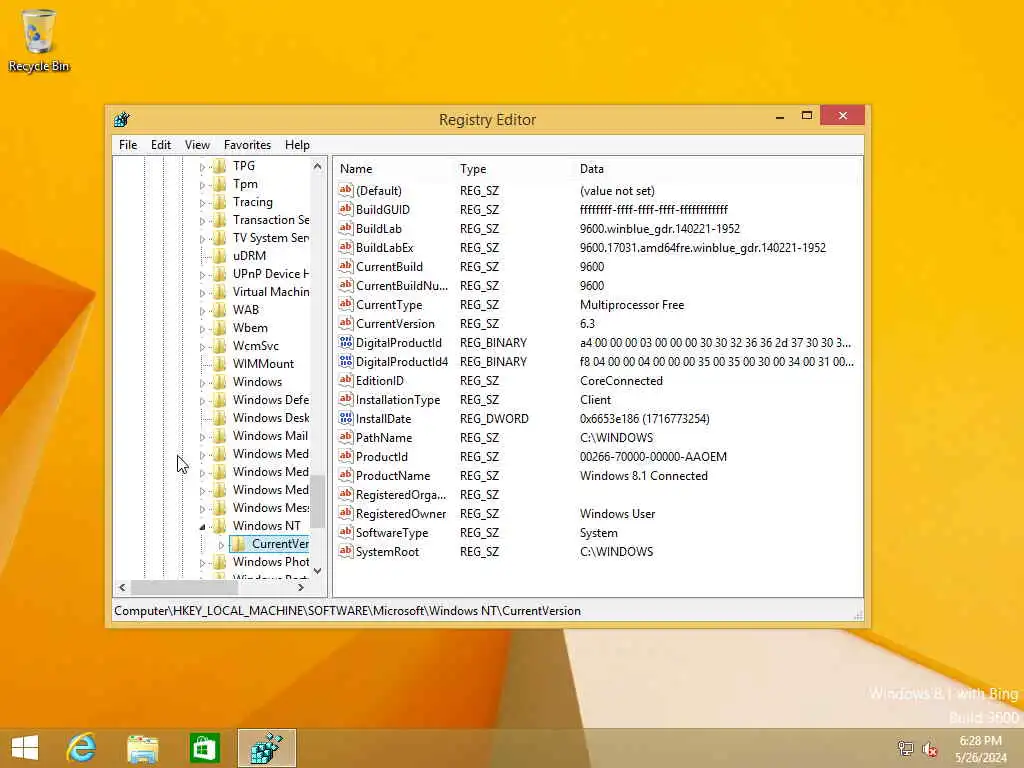Expand the Tracing key node

[x=202, y=202]
